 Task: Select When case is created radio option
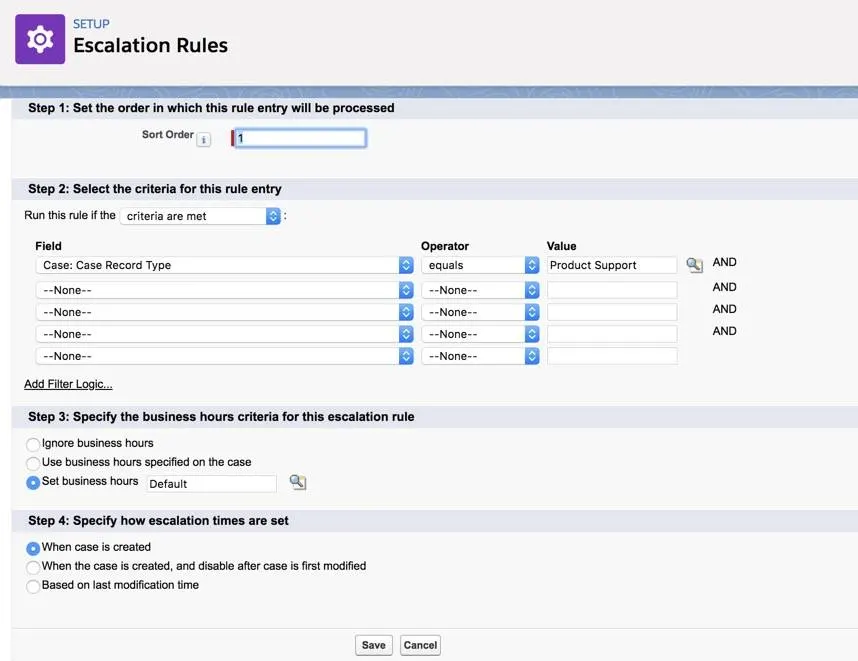(33, 548)
